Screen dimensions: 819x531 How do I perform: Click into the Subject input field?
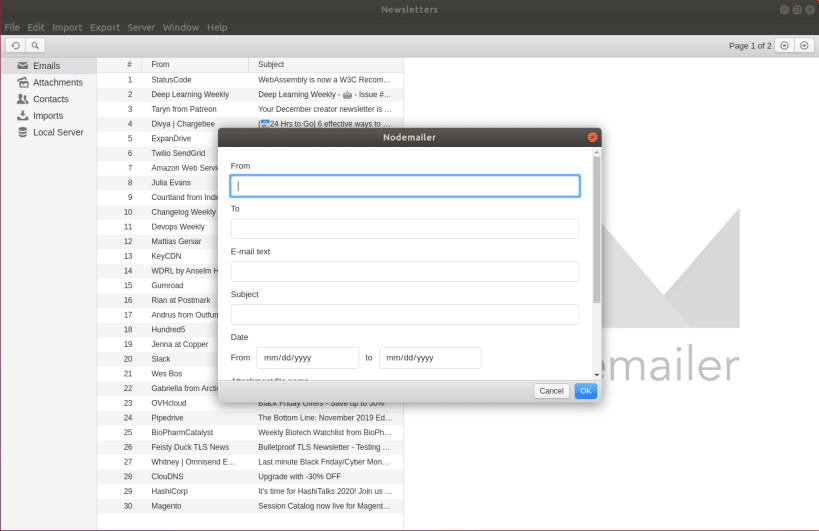pos(405,314)
